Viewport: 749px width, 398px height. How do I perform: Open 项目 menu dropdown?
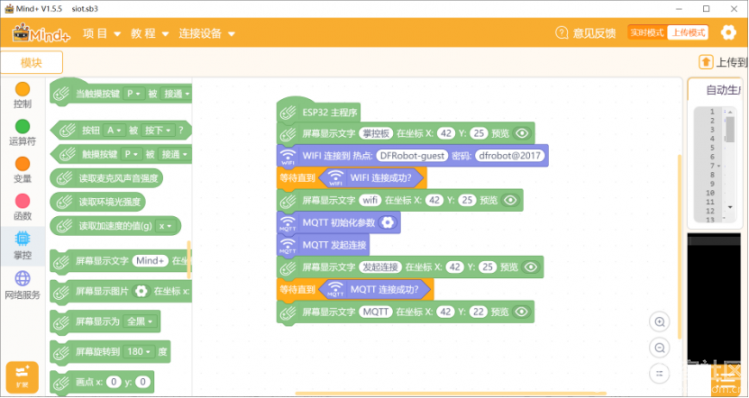[x=102, y=33]
